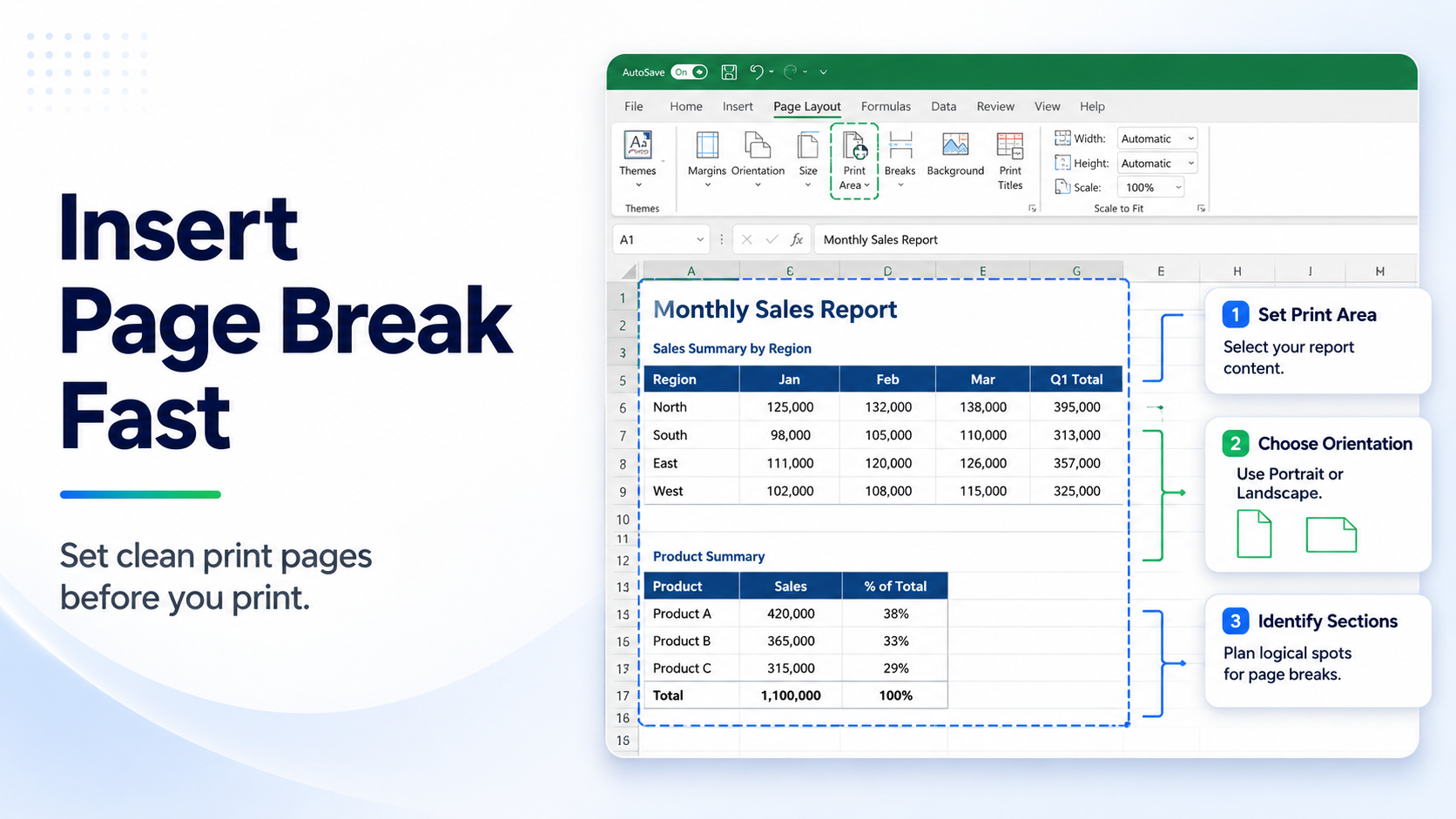
Task: Switch to the Home tab
Action: tap(686, 106)
